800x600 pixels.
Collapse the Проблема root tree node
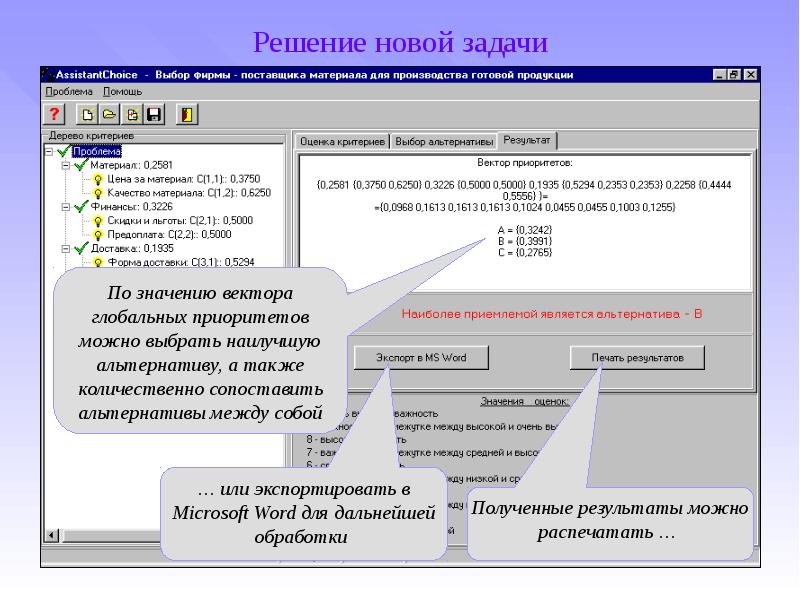pos(49,152)
